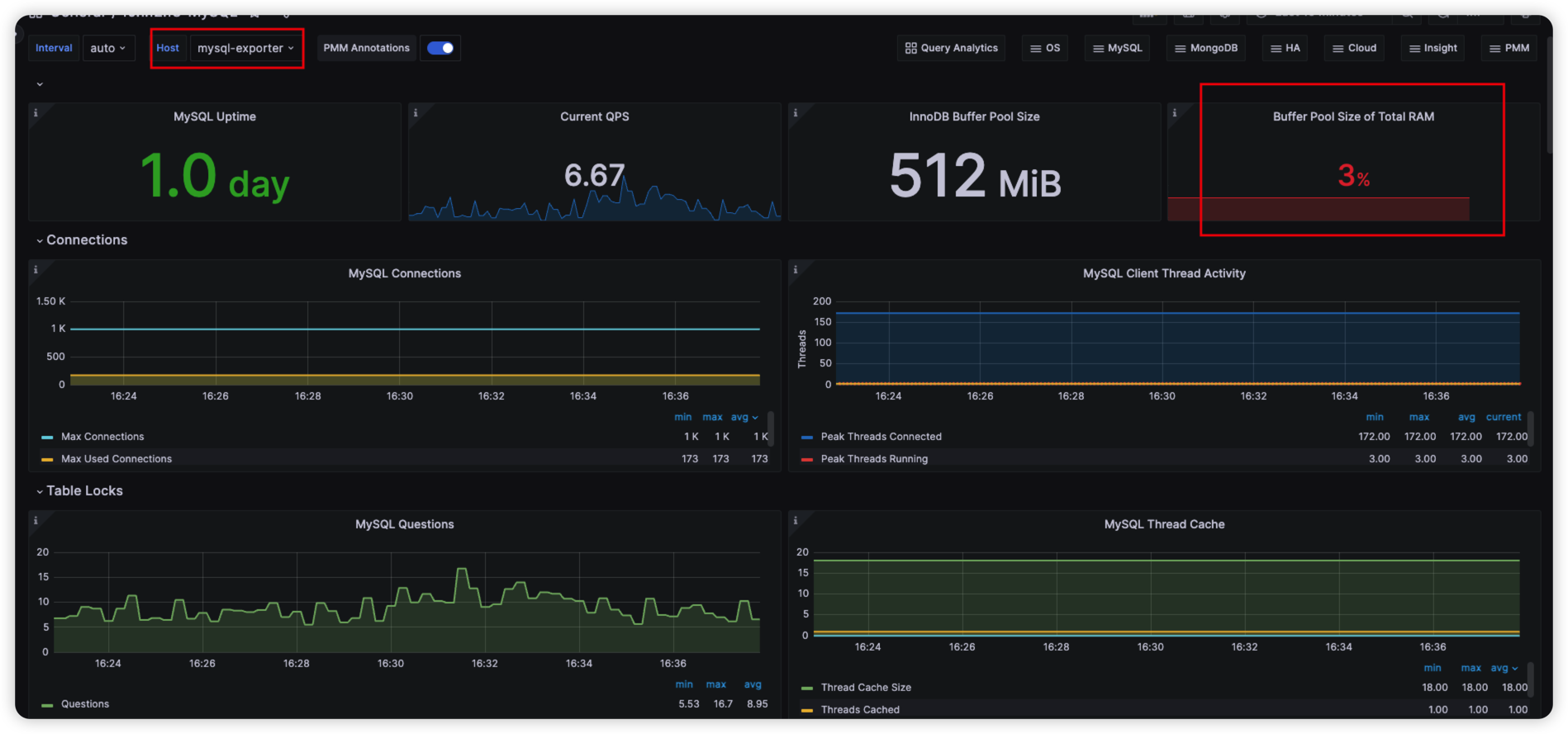
Task: Click the 6.67 current QPS value
Action: 595,175
